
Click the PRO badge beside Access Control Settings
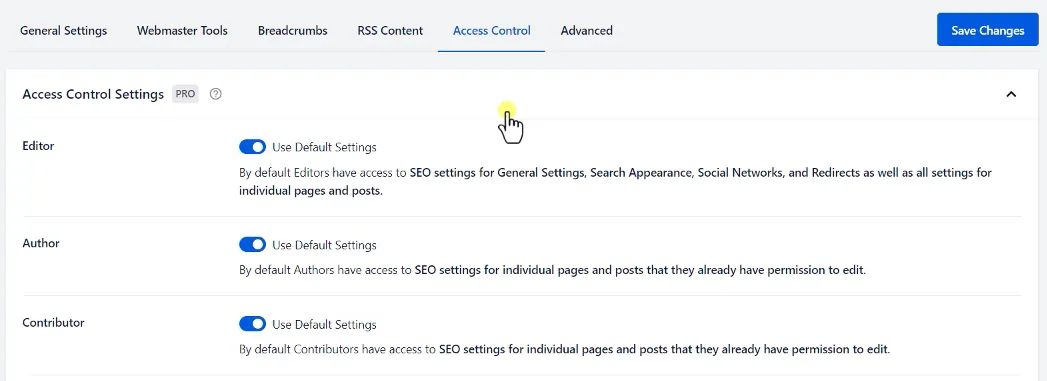[186, 94]
